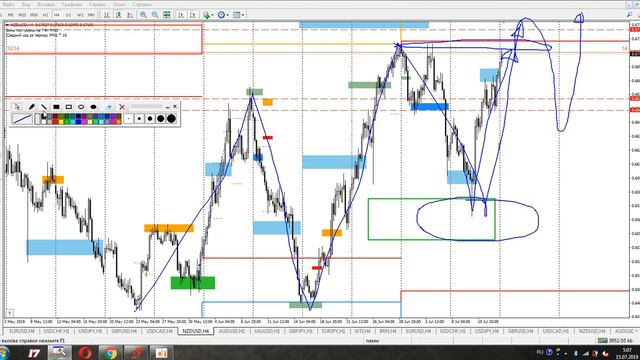Open the 17 app on taskbar
The image size is (640, 360).
(x=34, y=353)
